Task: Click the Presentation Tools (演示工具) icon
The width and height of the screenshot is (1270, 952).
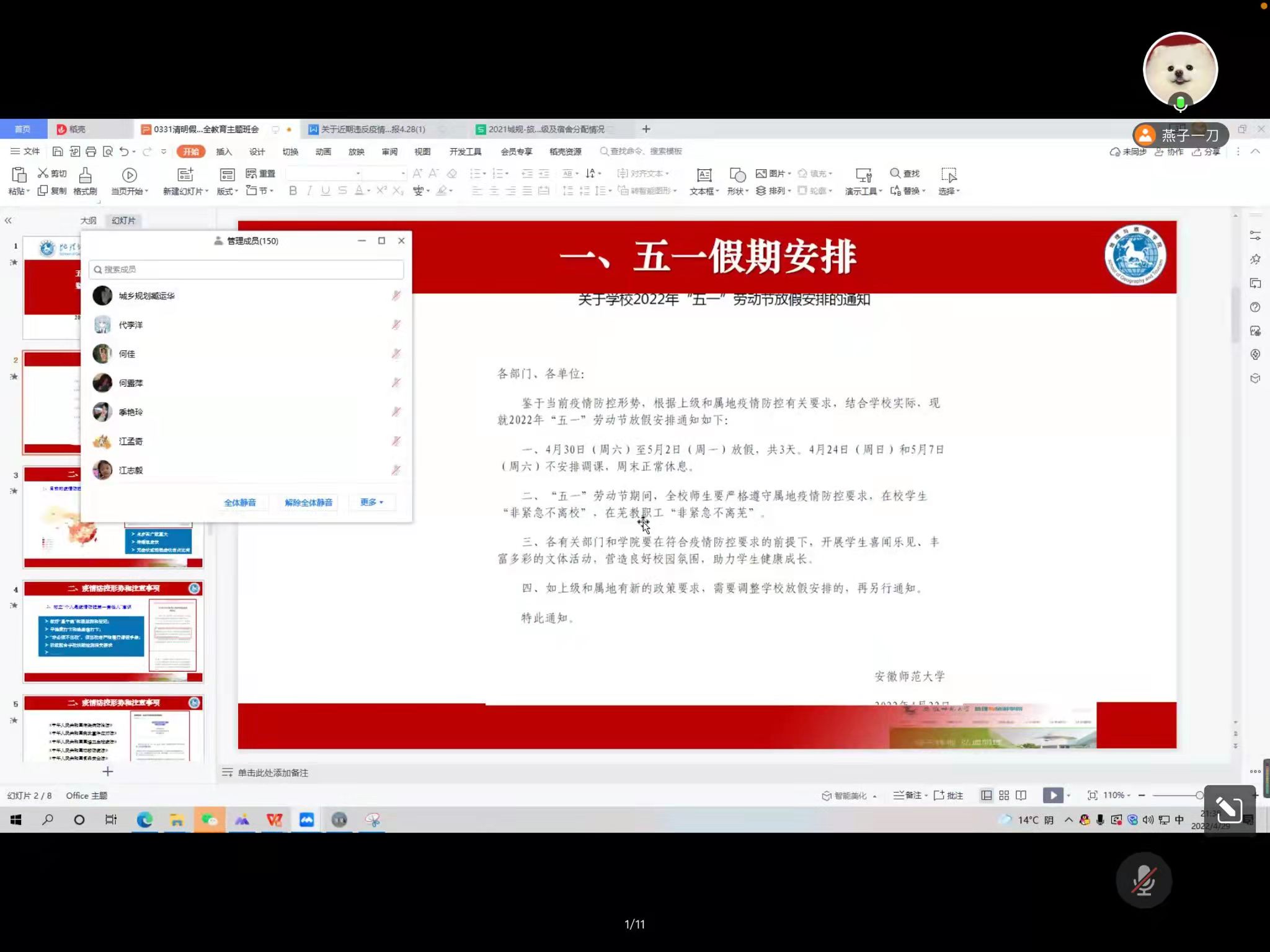Action: 863,175
